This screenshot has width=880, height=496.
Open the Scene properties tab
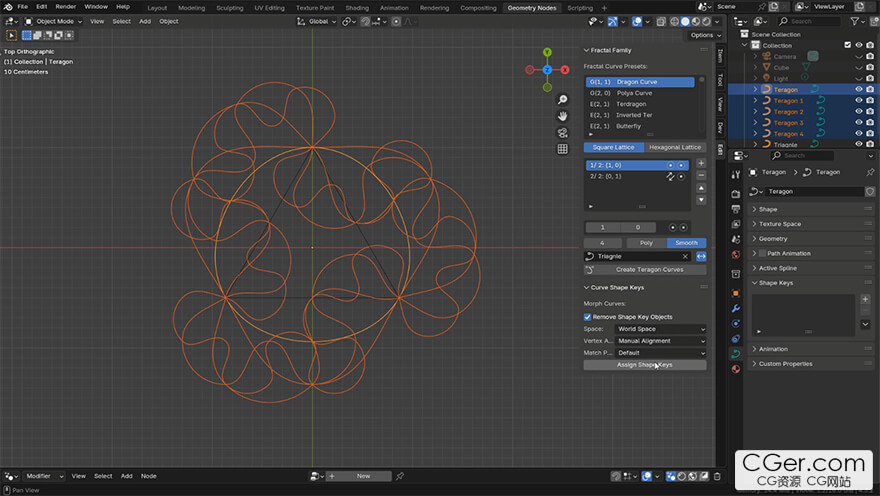coord(736,239)
